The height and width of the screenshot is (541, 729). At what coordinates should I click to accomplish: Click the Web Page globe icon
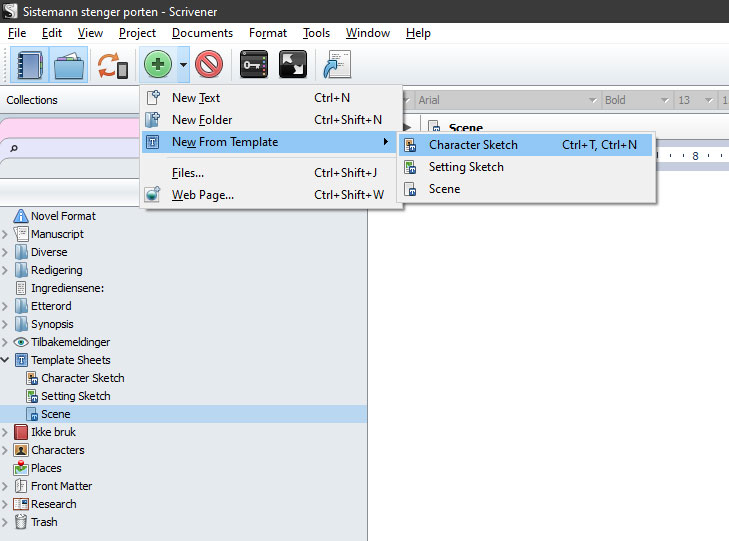(x=152, y=194)
